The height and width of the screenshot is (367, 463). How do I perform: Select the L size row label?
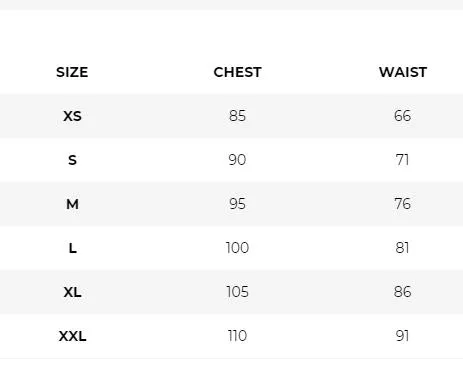click(x=72, y=248)
